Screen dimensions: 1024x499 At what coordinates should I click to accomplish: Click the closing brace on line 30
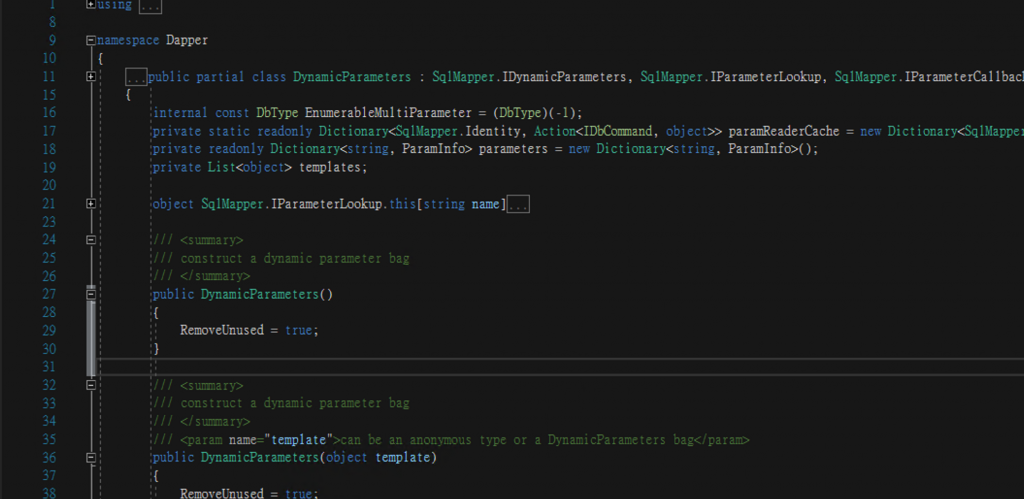[x=157, y=349]
